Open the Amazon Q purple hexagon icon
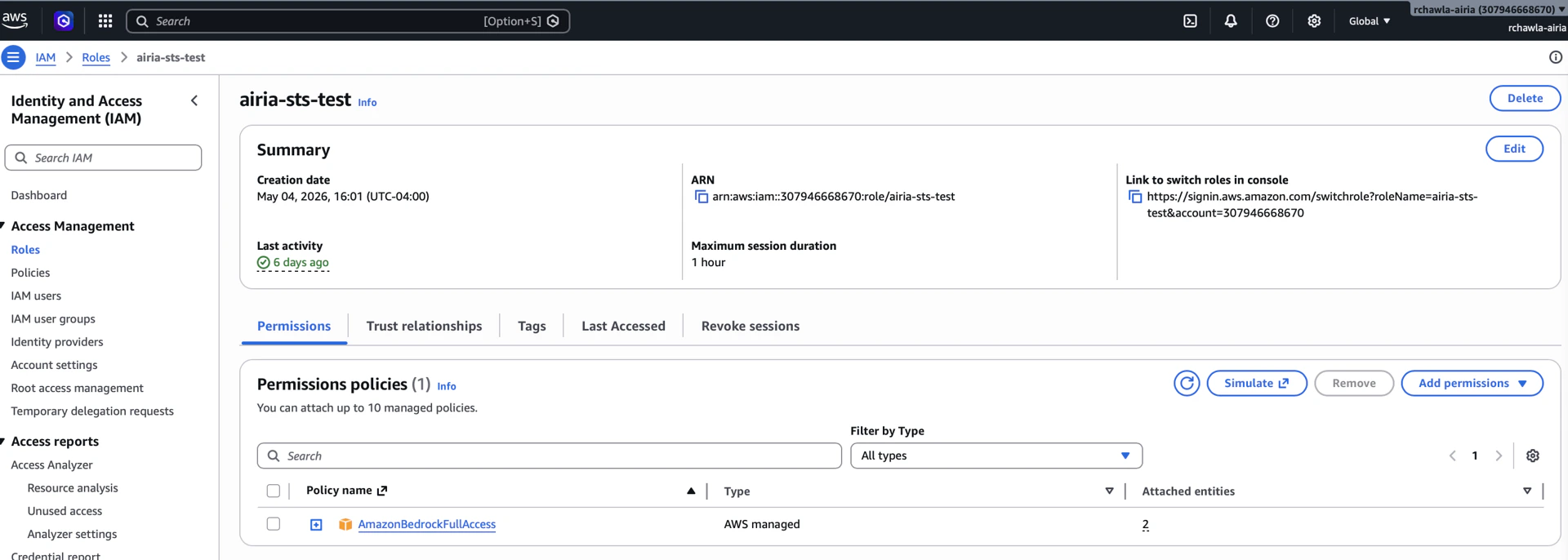 click(x=63, y=20)
